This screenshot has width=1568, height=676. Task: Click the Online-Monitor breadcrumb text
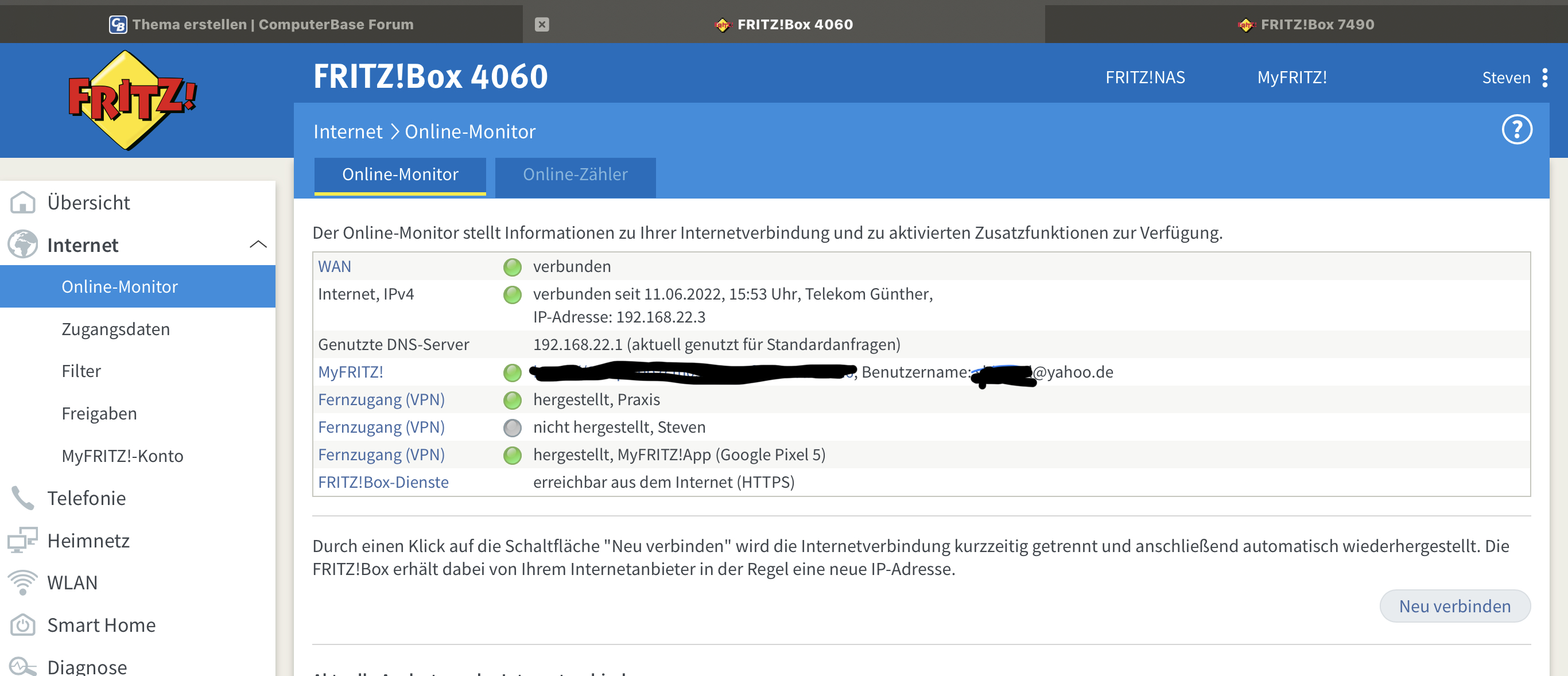pyautogui.click(x=470, y=131)
